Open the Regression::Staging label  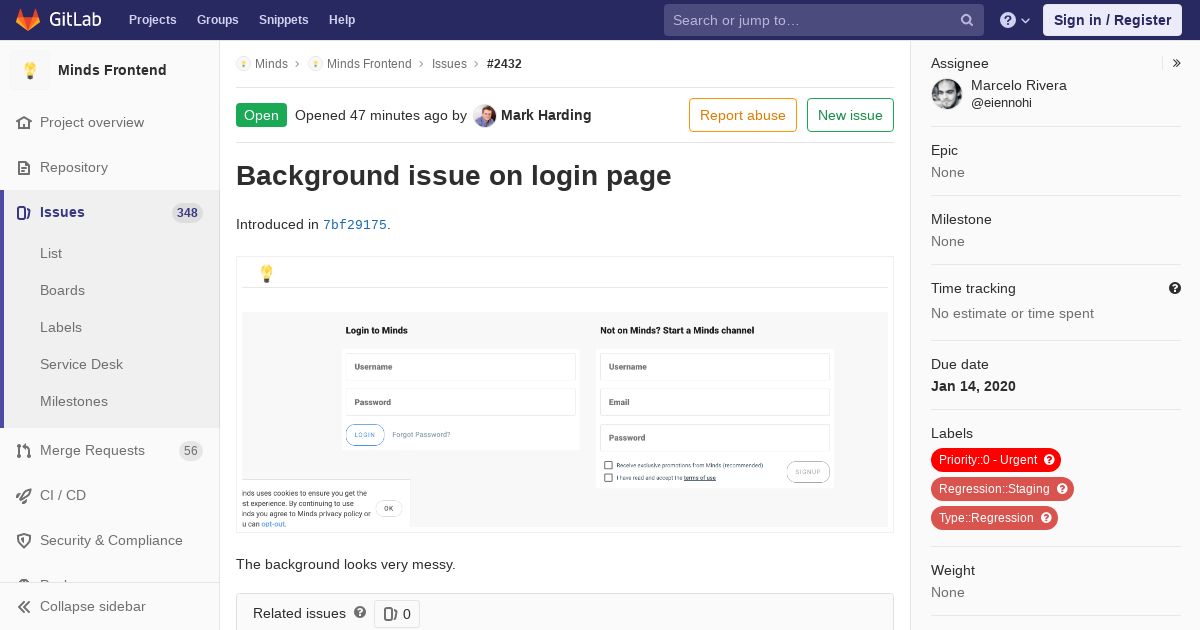pos(994,489)
